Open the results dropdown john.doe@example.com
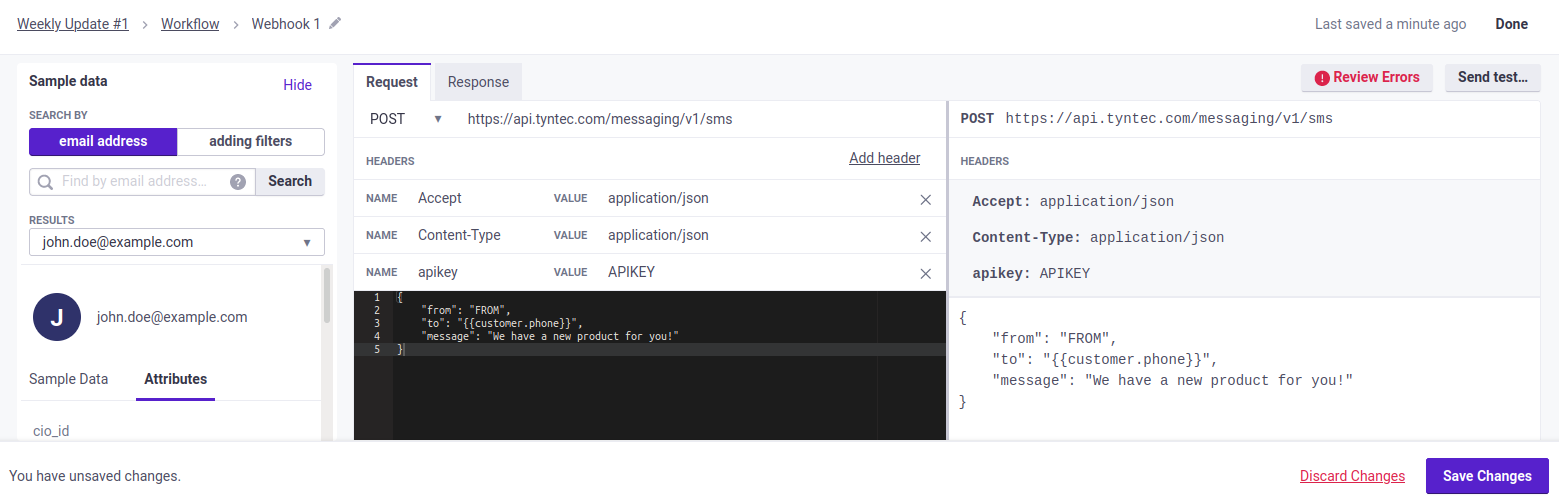 pyautogui.click(x=177, y=242)
